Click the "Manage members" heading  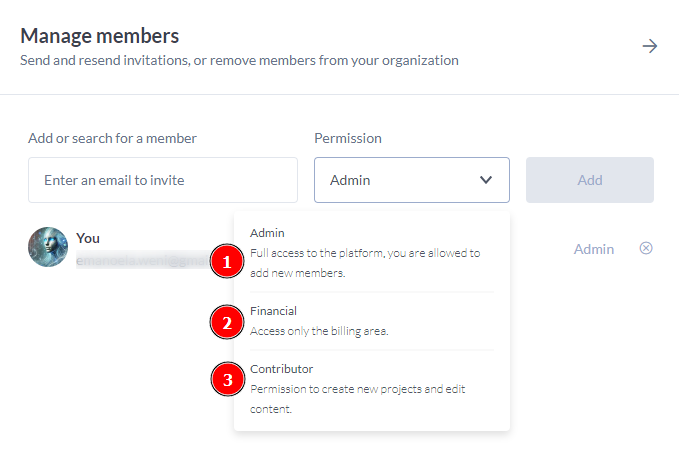(x=100, y=36)
